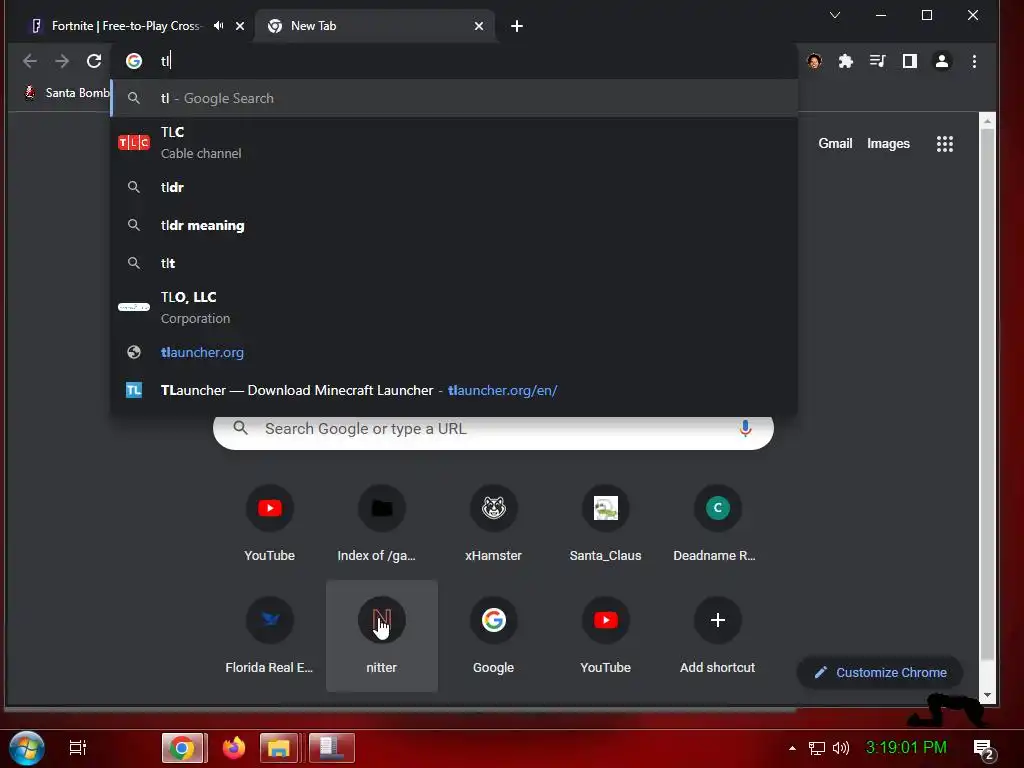This screenshot has width=1024, height=768.
Task: Open the volume tray icon
Action: (841, 748)
